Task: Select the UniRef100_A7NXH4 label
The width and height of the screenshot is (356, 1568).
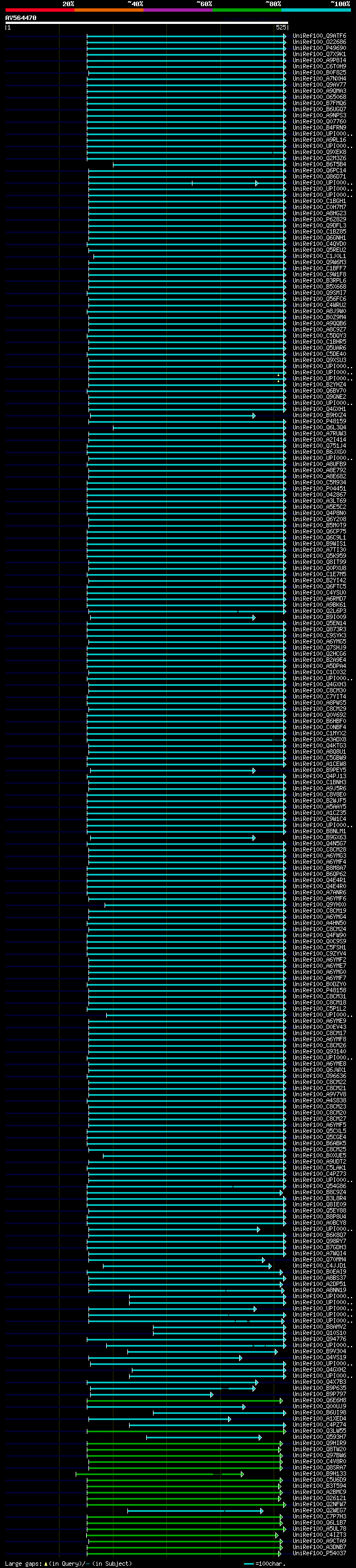Action: [319, 78]
